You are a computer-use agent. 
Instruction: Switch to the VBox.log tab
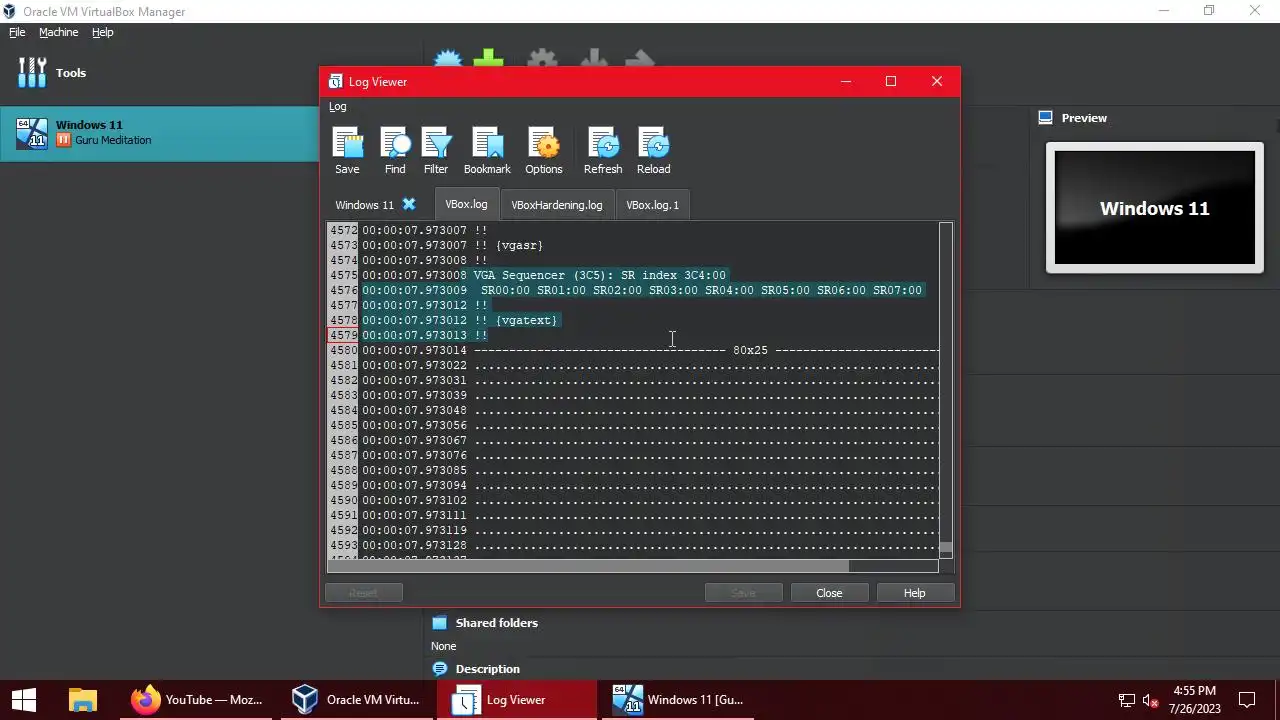click(x=466, y=204)
